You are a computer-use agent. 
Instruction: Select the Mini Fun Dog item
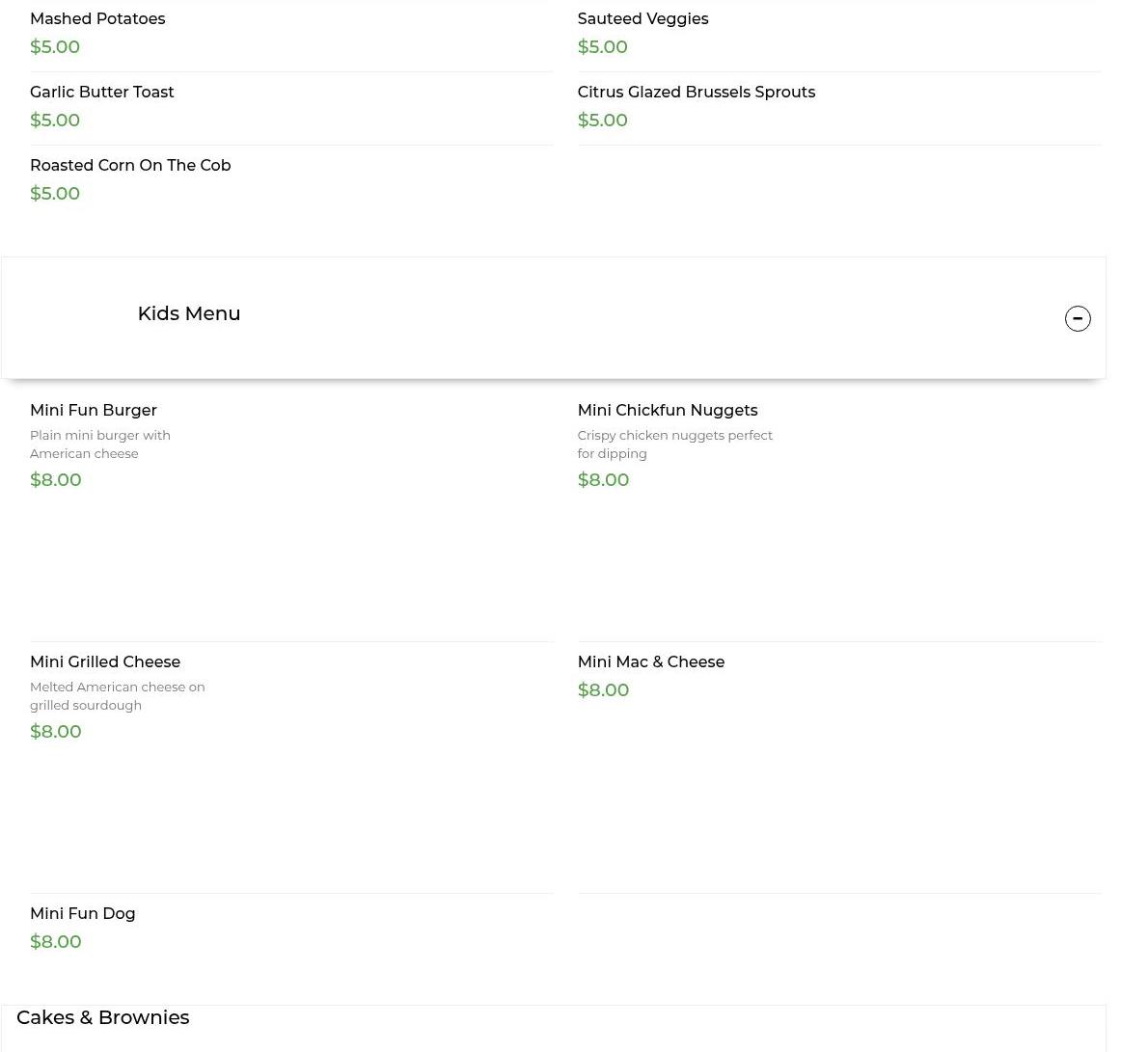coord(83,914)
